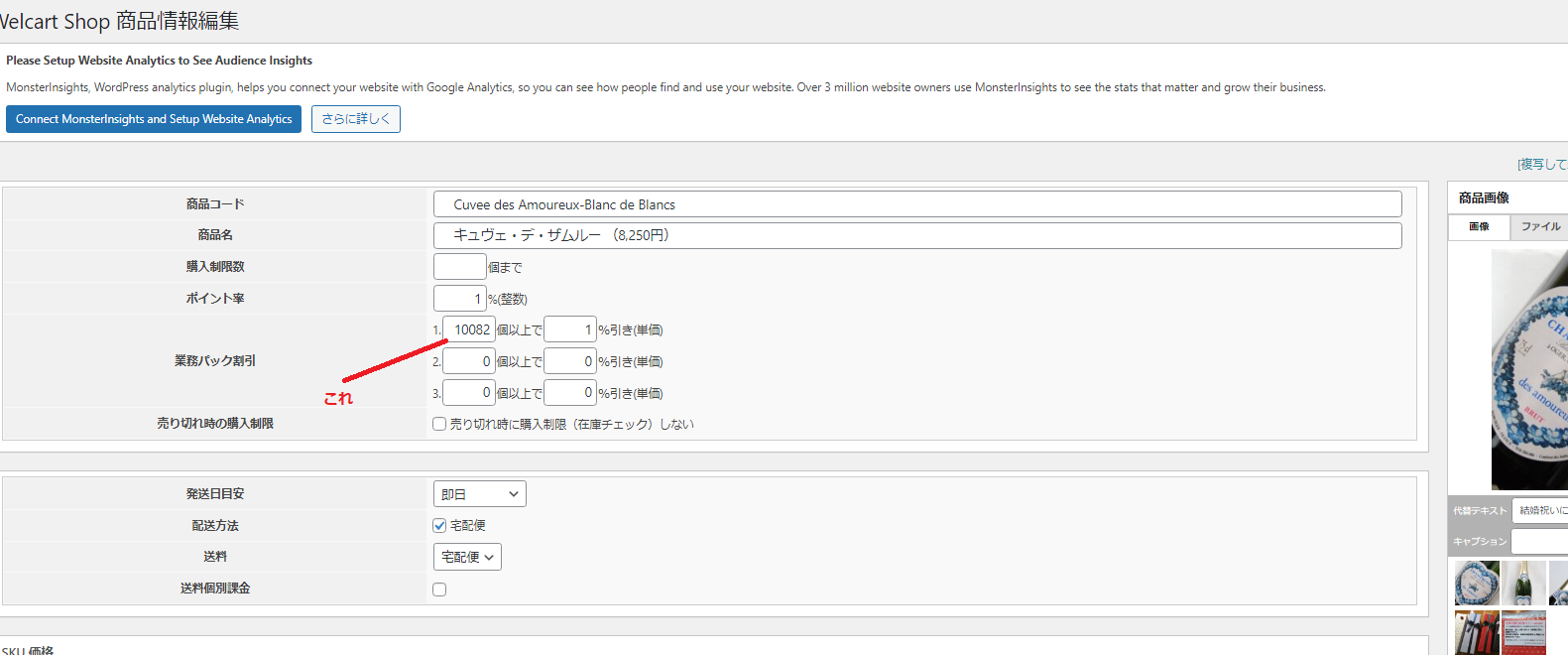Uncheck the 宅配便 delivery method checkbox

click(x=439, y=525)
